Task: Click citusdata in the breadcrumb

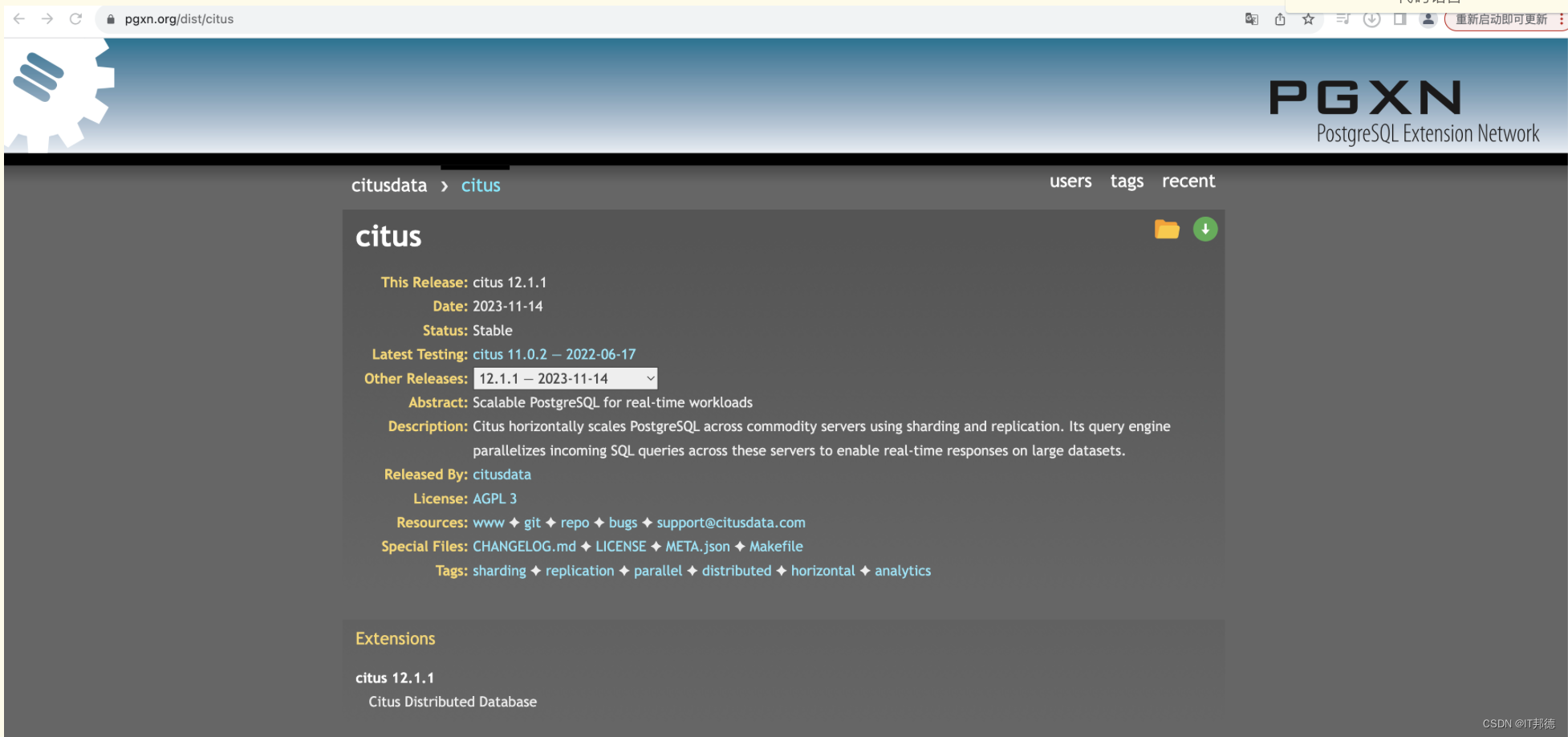Action: coord(389,185)
